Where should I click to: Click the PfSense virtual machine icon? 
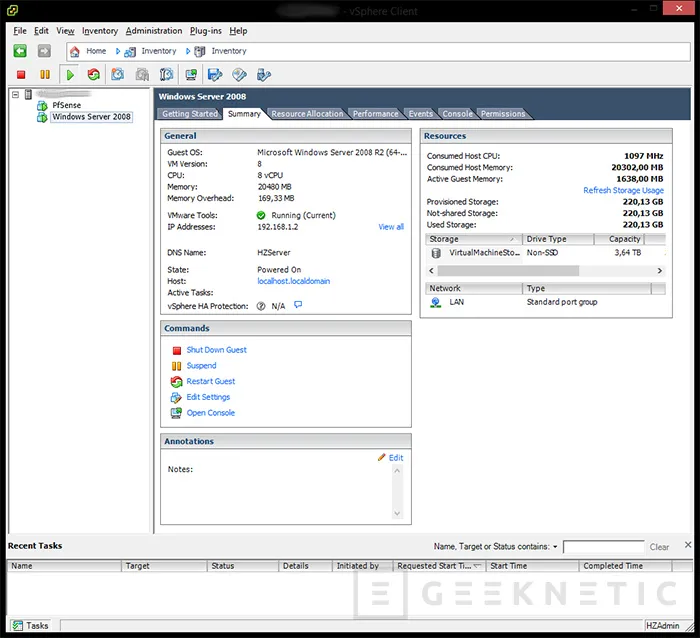pos(42,105)
